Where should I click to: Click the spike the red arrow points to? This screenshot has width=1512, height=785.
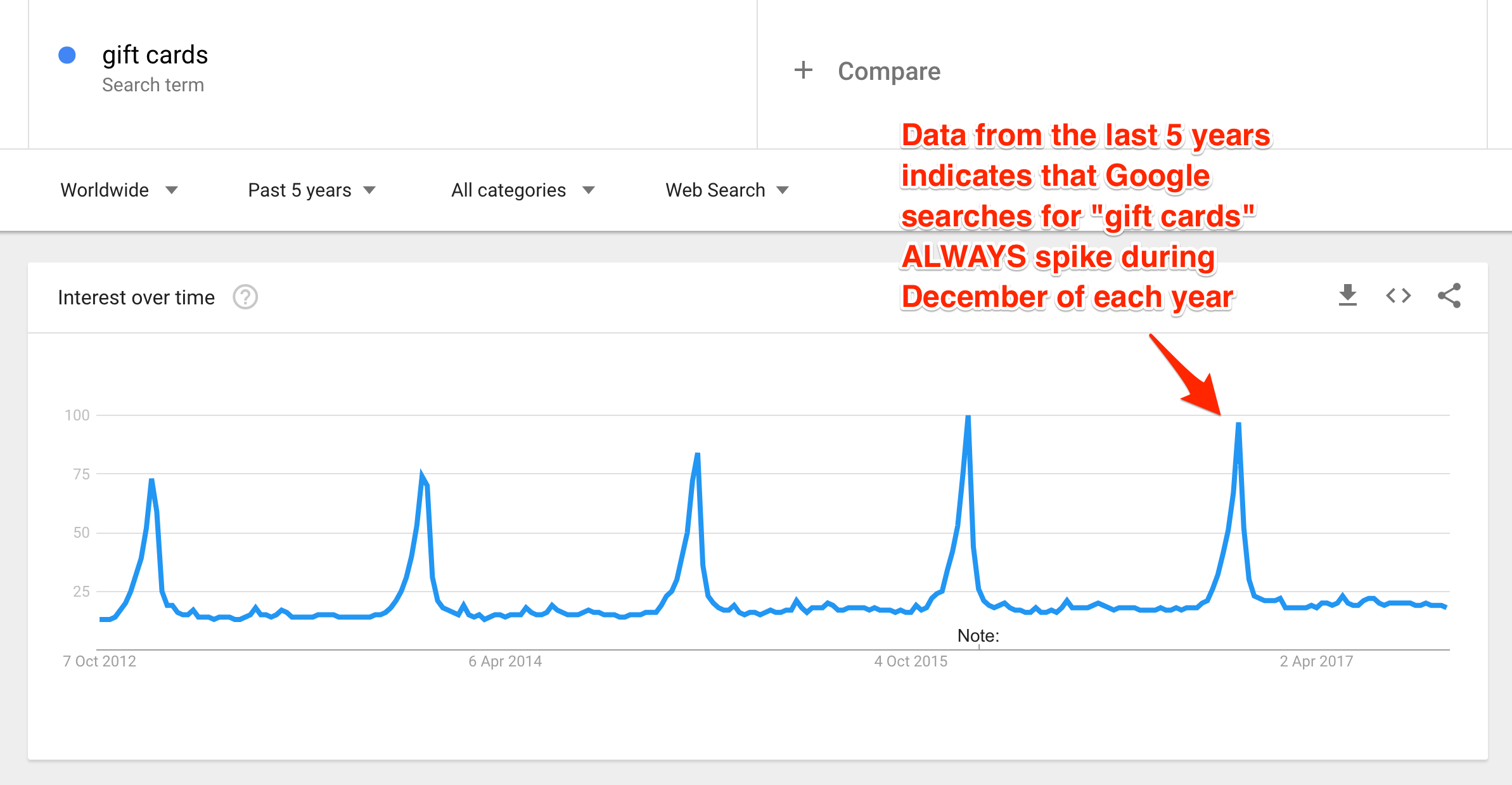[1238, 424]
